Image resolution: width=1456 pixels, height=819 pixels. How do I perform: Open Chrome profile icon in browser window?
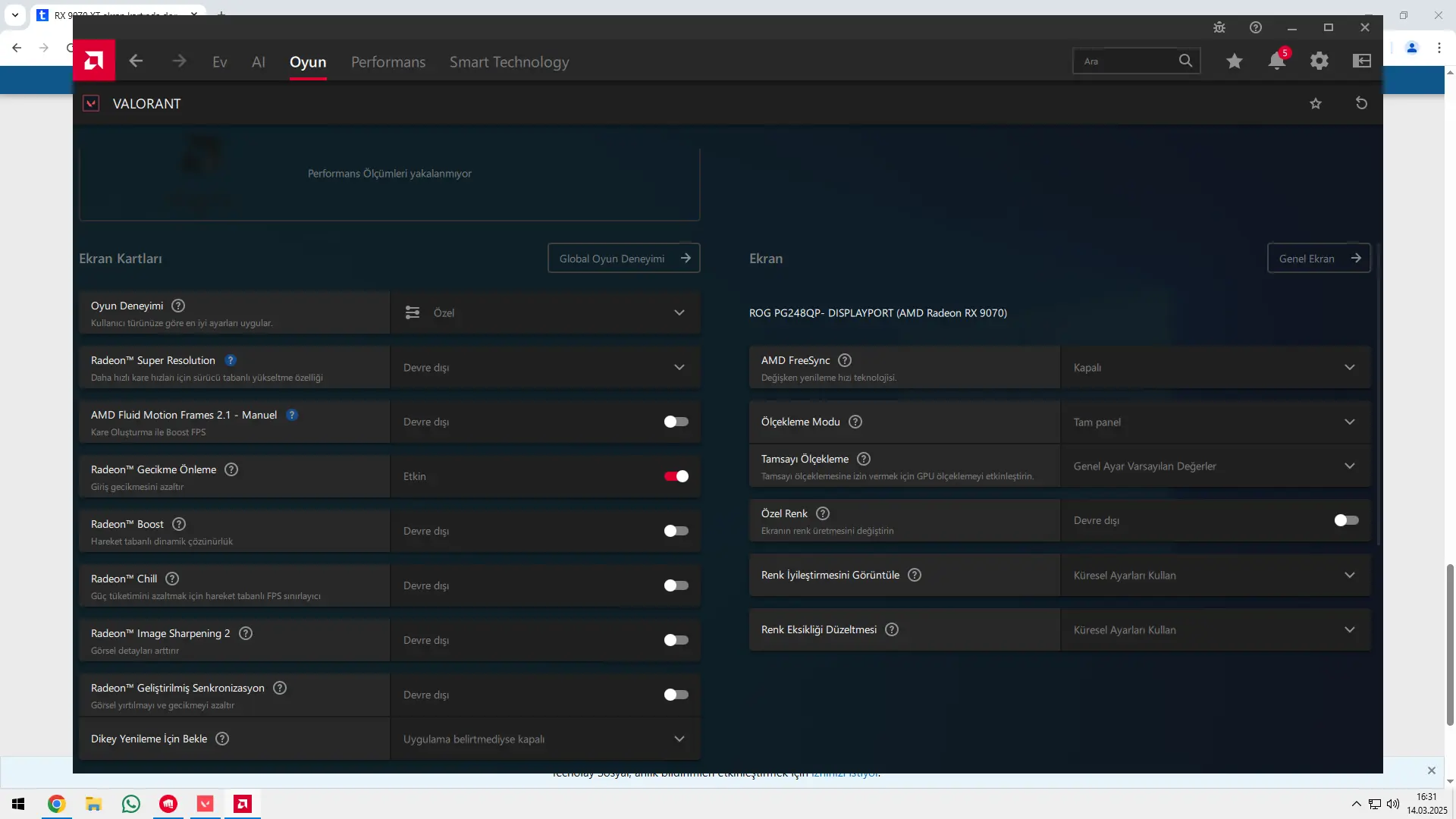coord(1412,48)
